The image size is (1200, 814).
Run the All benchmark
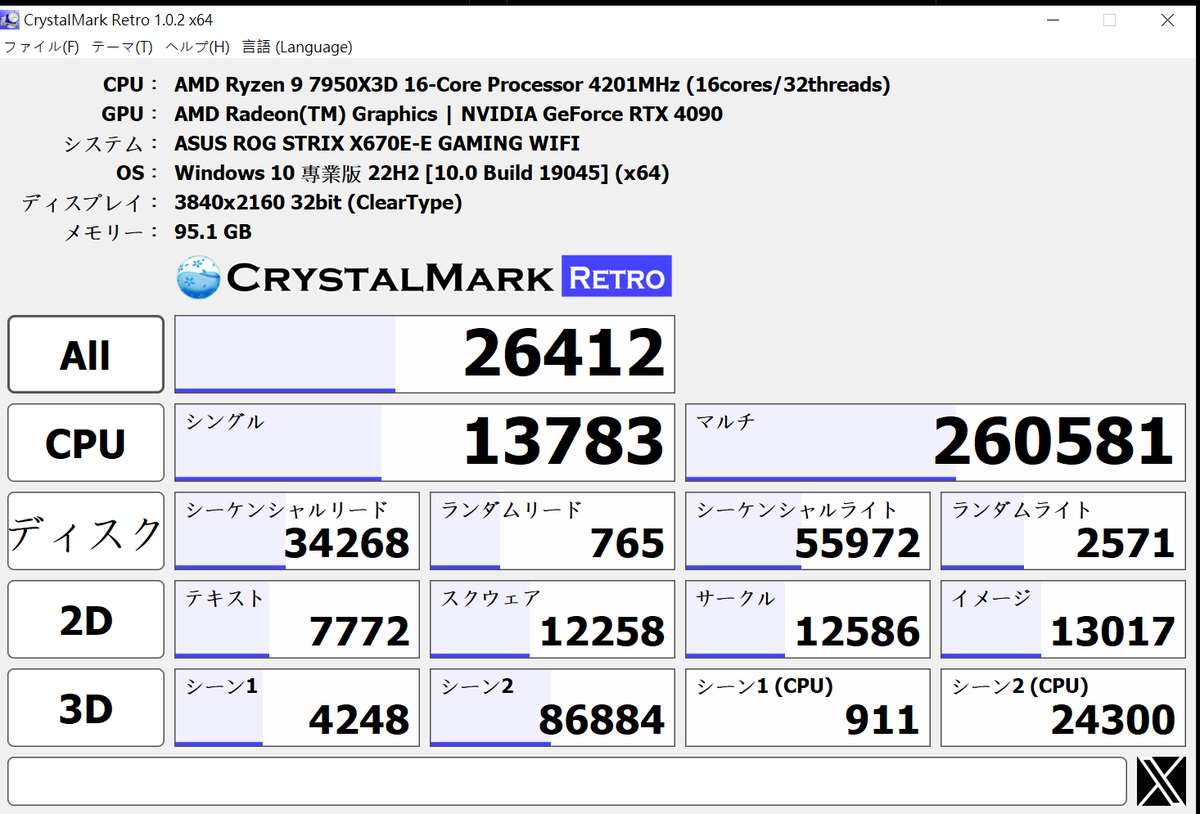pos(85,354)
